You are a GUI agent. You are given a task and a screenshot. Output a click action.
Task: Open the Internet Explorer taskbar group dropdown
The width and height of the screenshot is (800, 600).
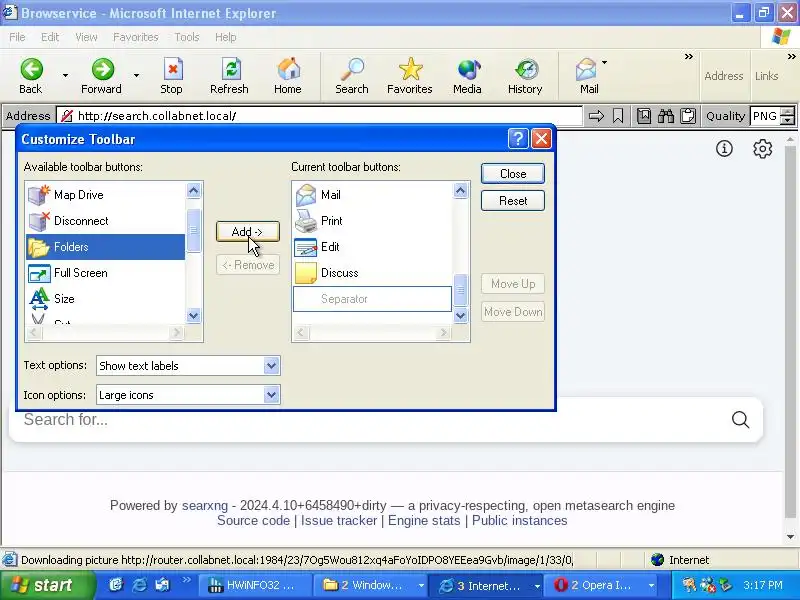(x=537, y=586)
